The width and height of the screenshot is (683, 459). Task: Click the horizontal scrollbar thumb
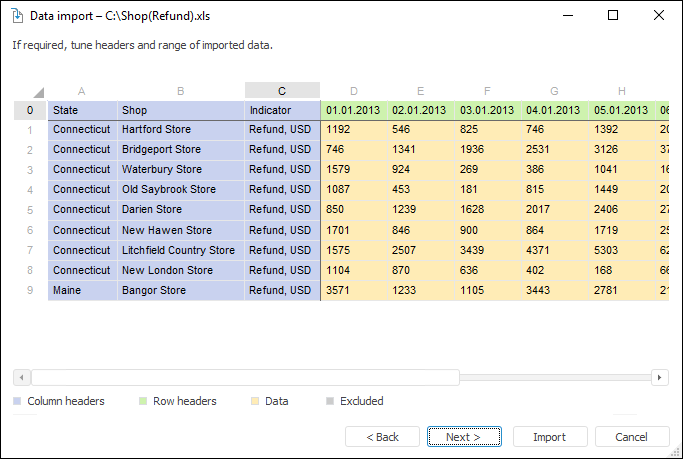pos(245,377)
